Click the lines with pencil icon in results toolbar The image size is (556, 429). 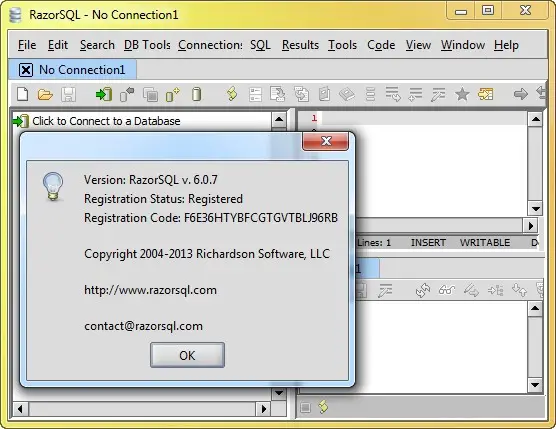pyautogui.click(x=385, y=291)
